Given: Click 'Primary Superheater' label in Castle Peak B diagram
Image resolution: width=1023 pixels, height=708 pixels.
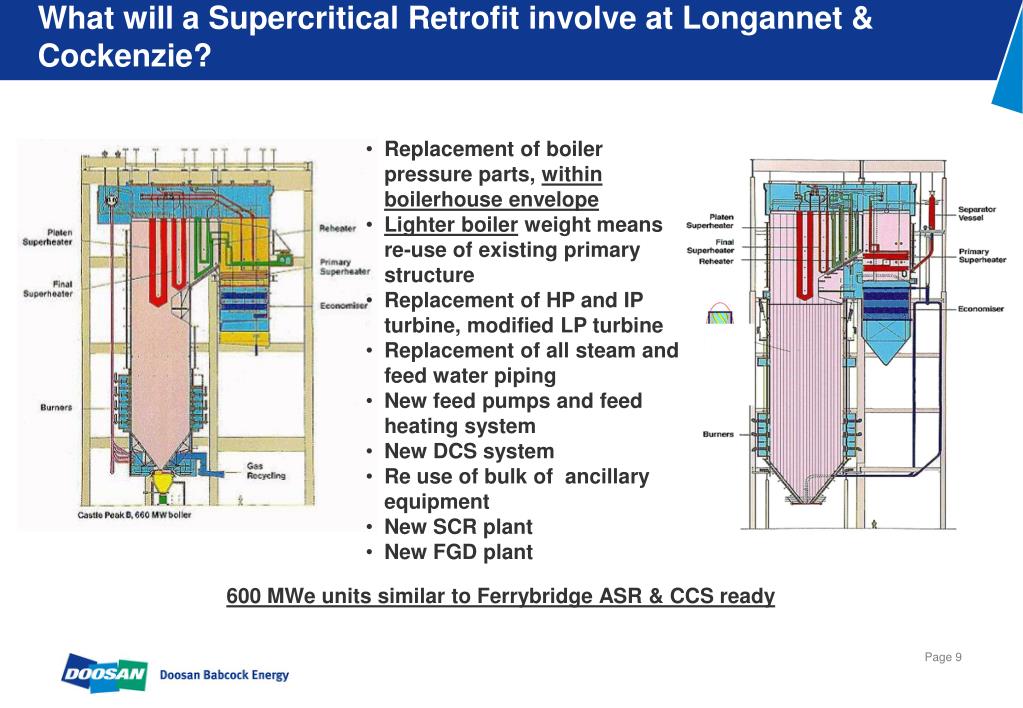Looking at the screenshot, I should click(x=344, y=266).
